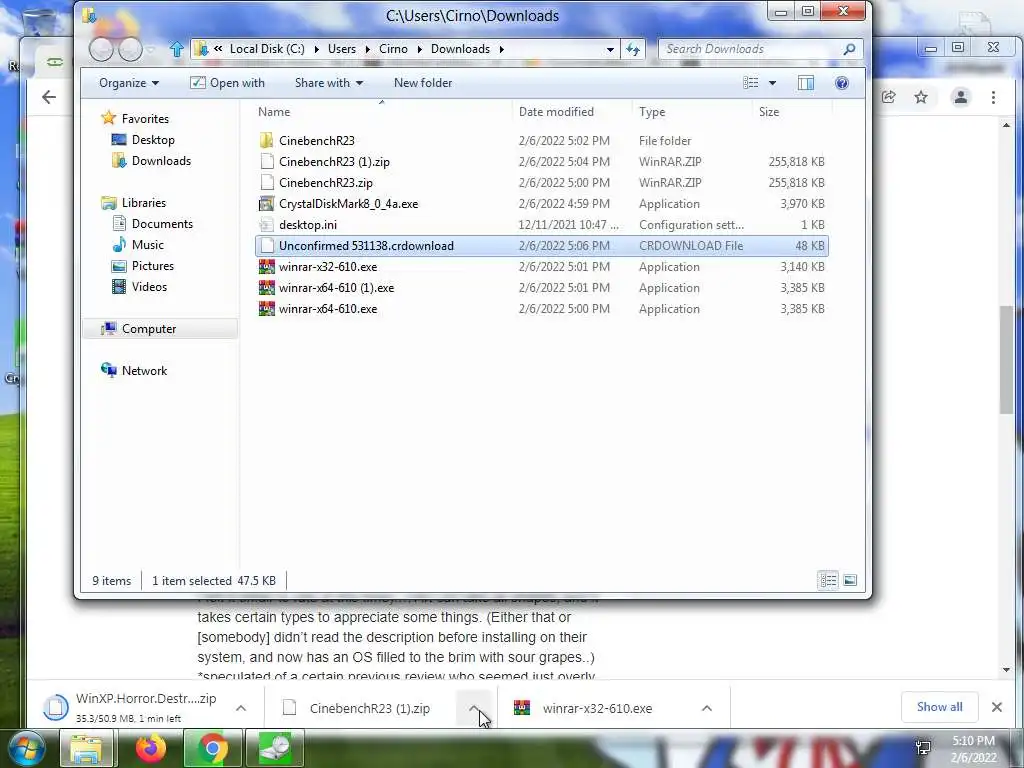Click the Up folder arrow in Explorer
1024x768 pixels.
tap(176, 49)
